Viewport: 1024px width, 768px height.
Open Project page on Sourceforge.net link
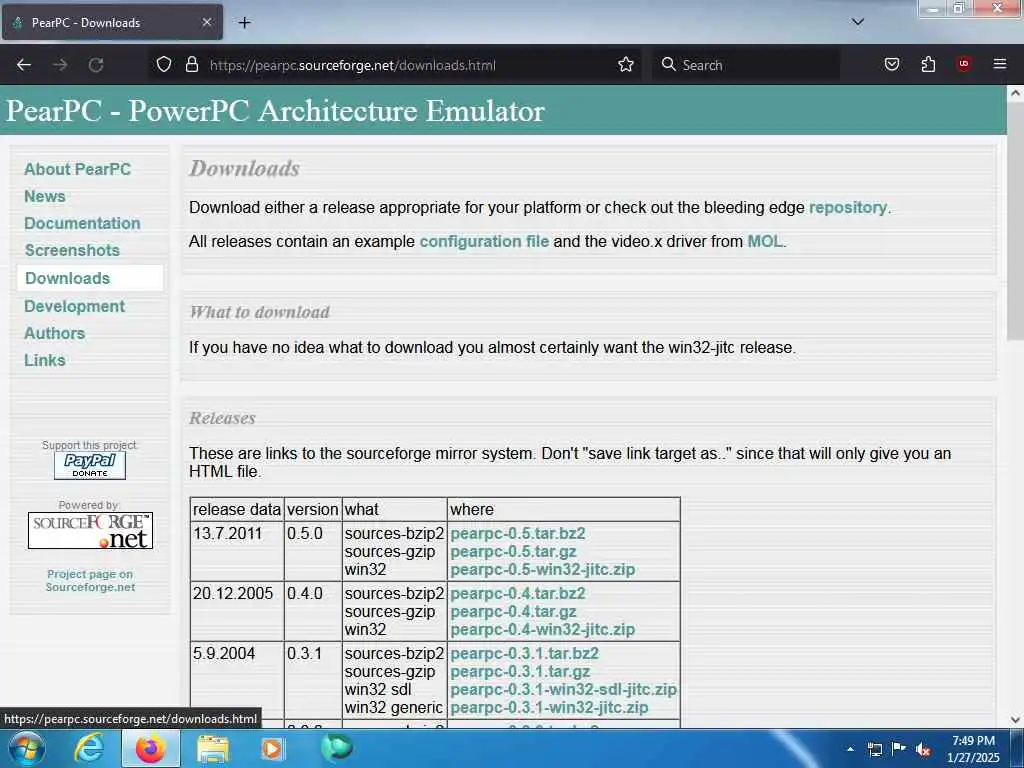pyautogui.click(x=90, y=581)
